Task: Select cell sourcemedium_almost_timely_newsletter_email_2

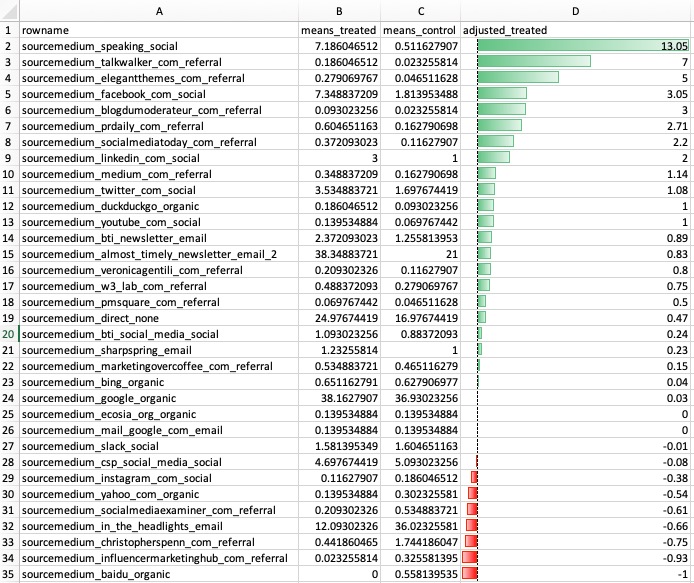Action: tap(159, 254)
